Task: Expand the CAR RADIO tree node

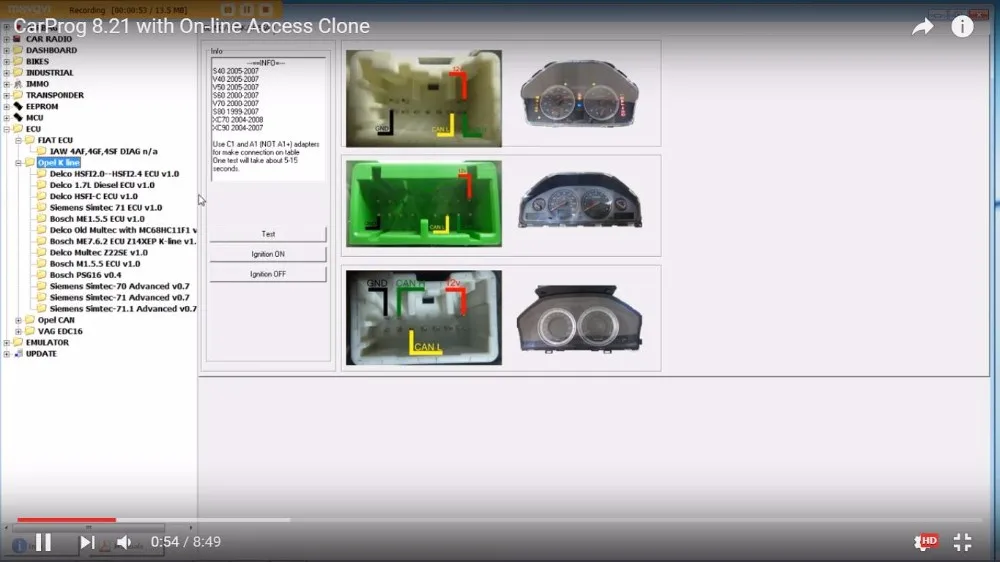Action: (6, 39)
